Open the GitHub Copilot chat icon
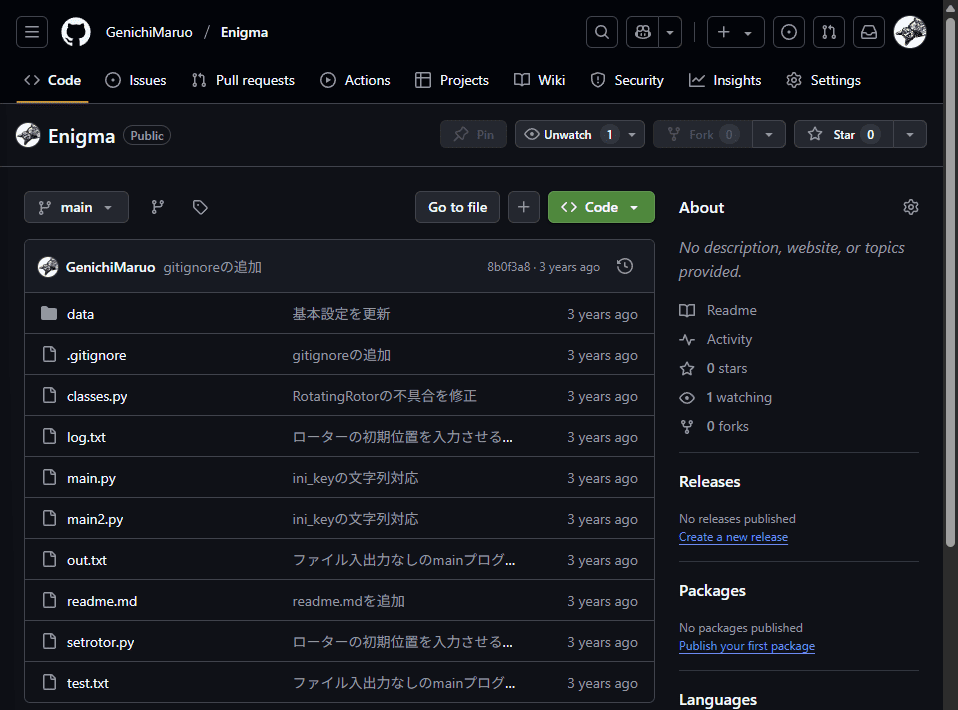This screenshot has width=958, height=710. 642,31
